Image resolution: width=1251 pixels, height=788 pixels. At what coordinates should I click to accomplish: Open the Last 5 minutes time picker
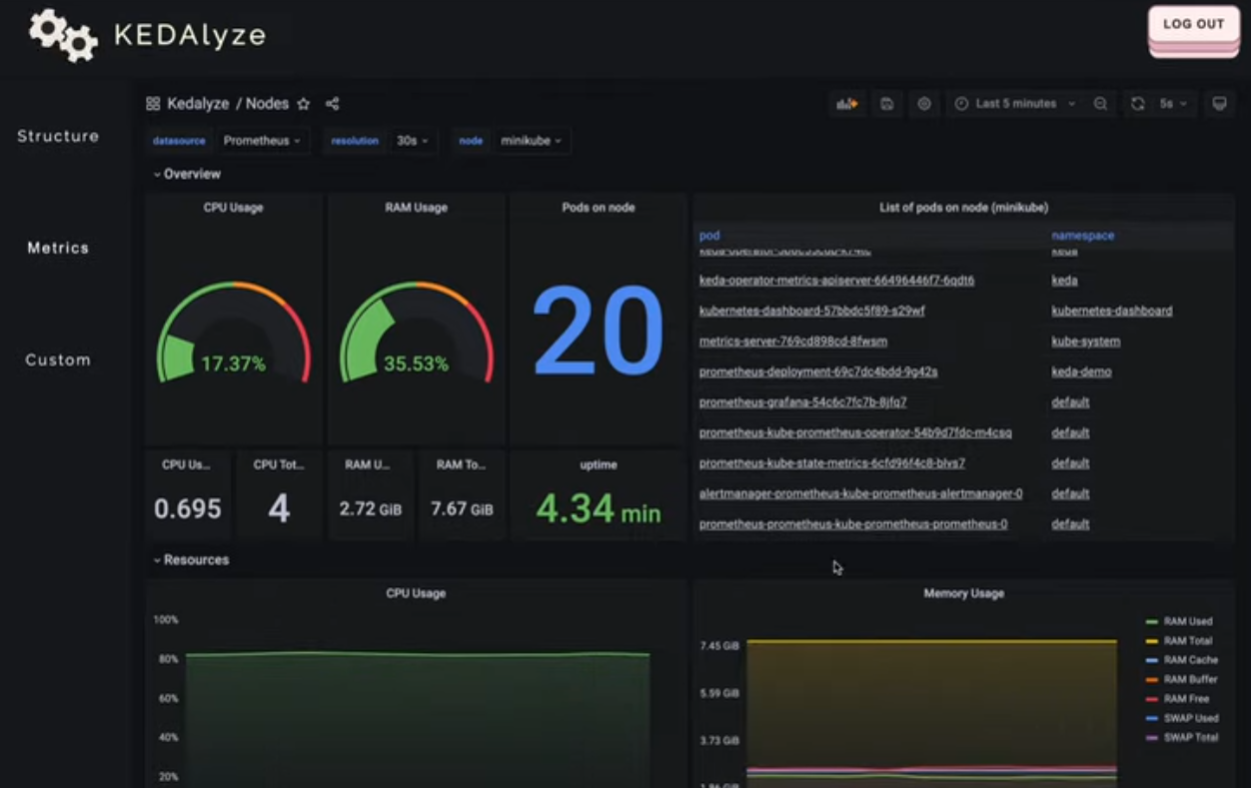tap(1016, 104)
